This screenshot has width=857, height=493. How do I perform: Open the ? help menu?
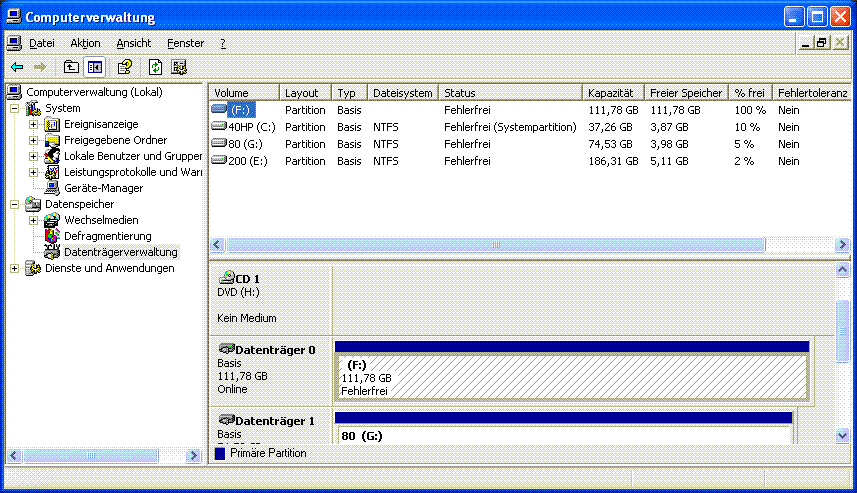coord(223,43)
